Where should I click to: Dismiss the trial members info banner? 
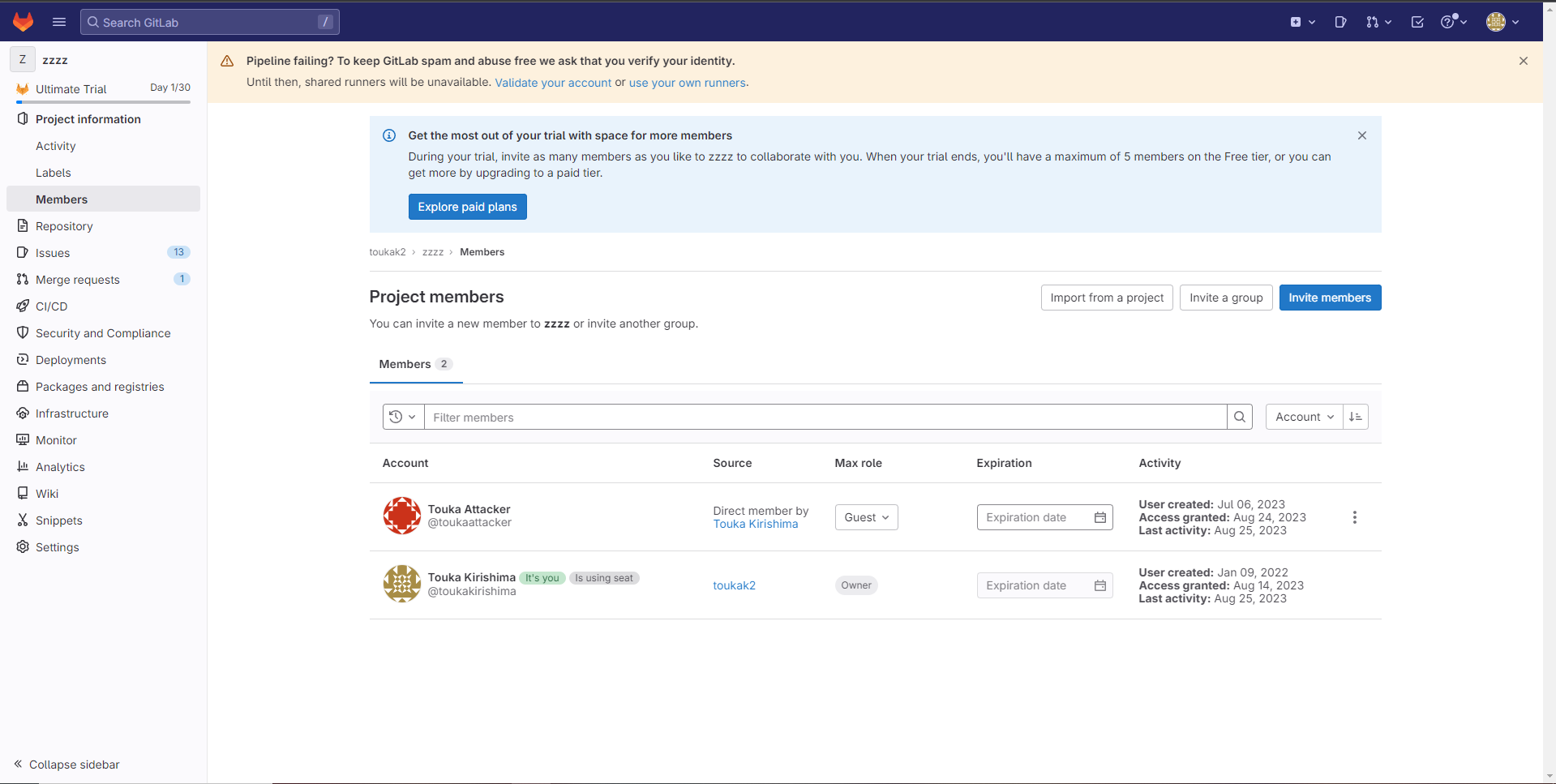coord(1362,135)
